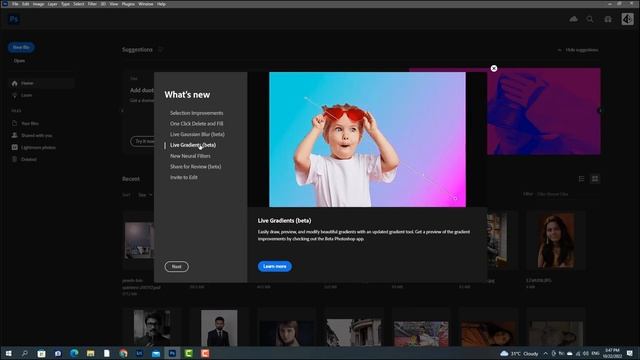
Task: Select Invite to Edit entry
Action: (x=184, y=177)
